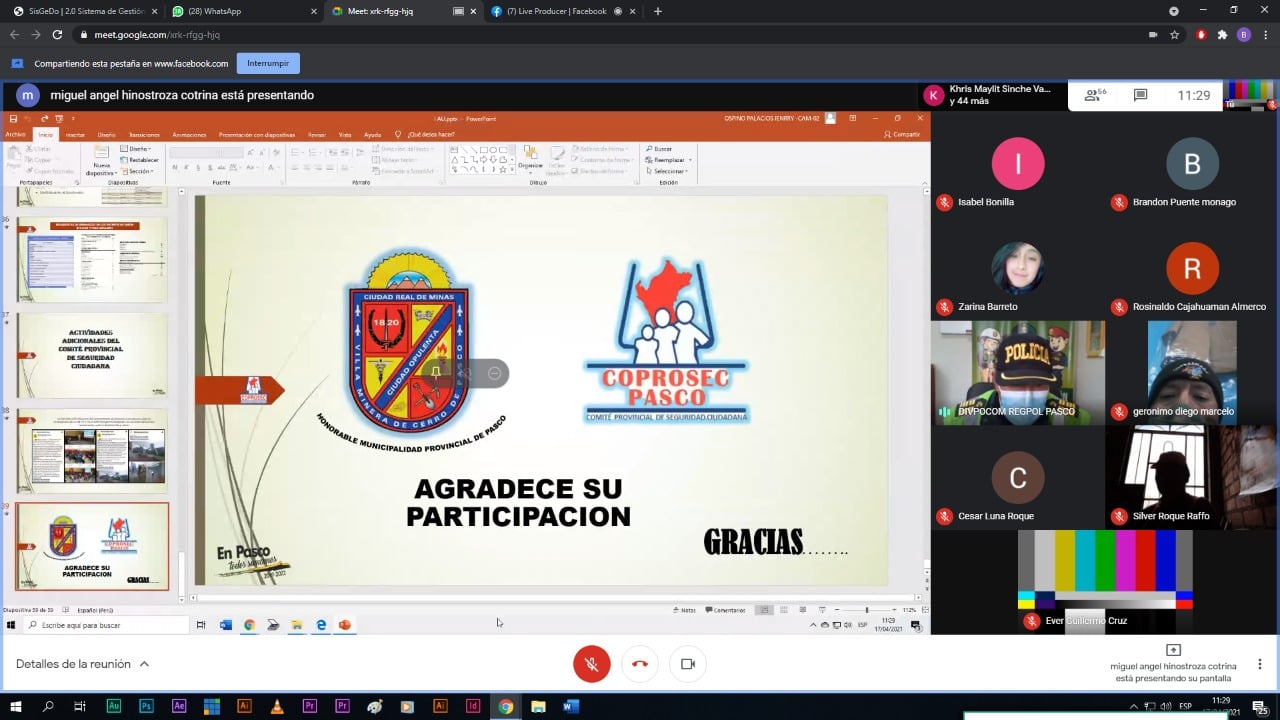The height and width of the screenshot is (720, 1280).
Task: Open the Chrome three-dot menu
Action: 1264,34
